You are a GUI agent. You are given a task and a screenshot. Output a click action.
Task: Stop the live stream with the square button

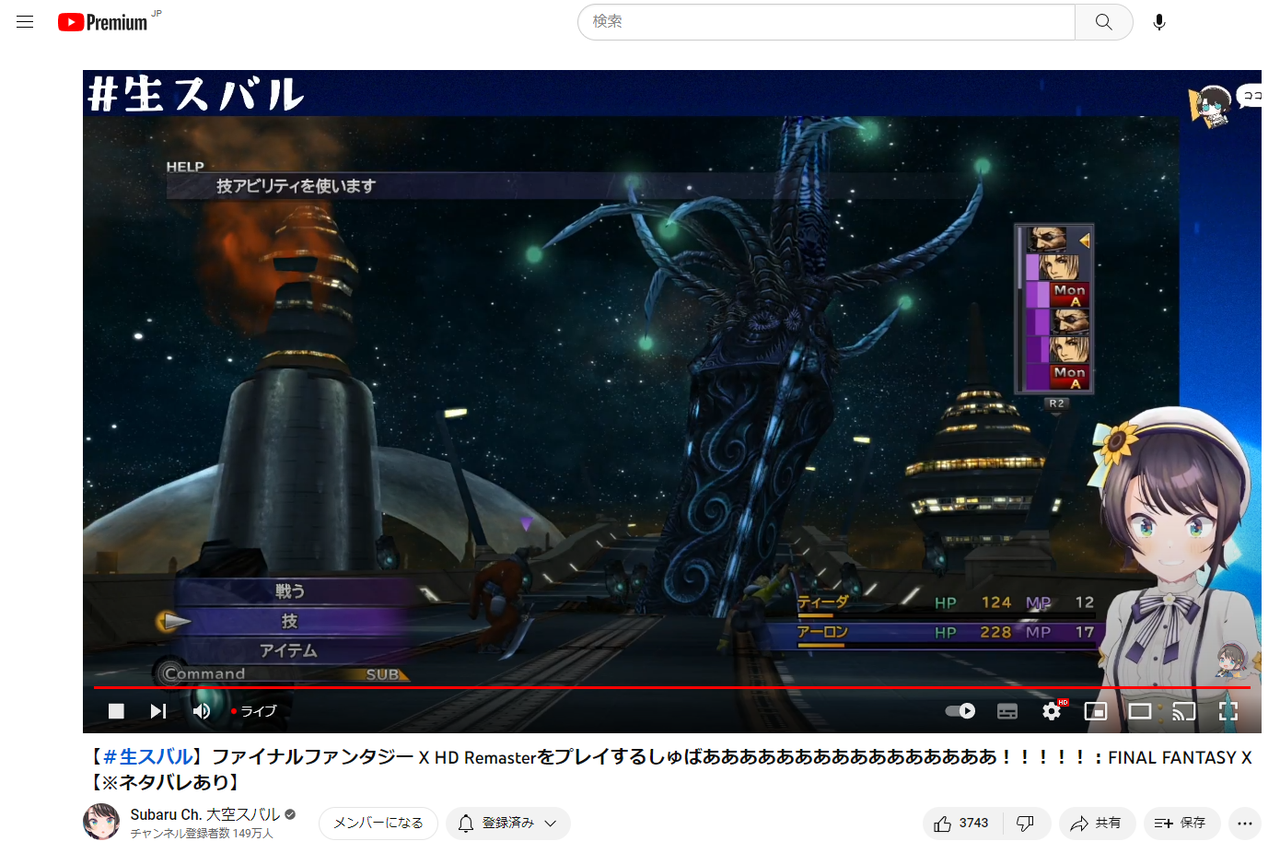[x=116, y=711]
